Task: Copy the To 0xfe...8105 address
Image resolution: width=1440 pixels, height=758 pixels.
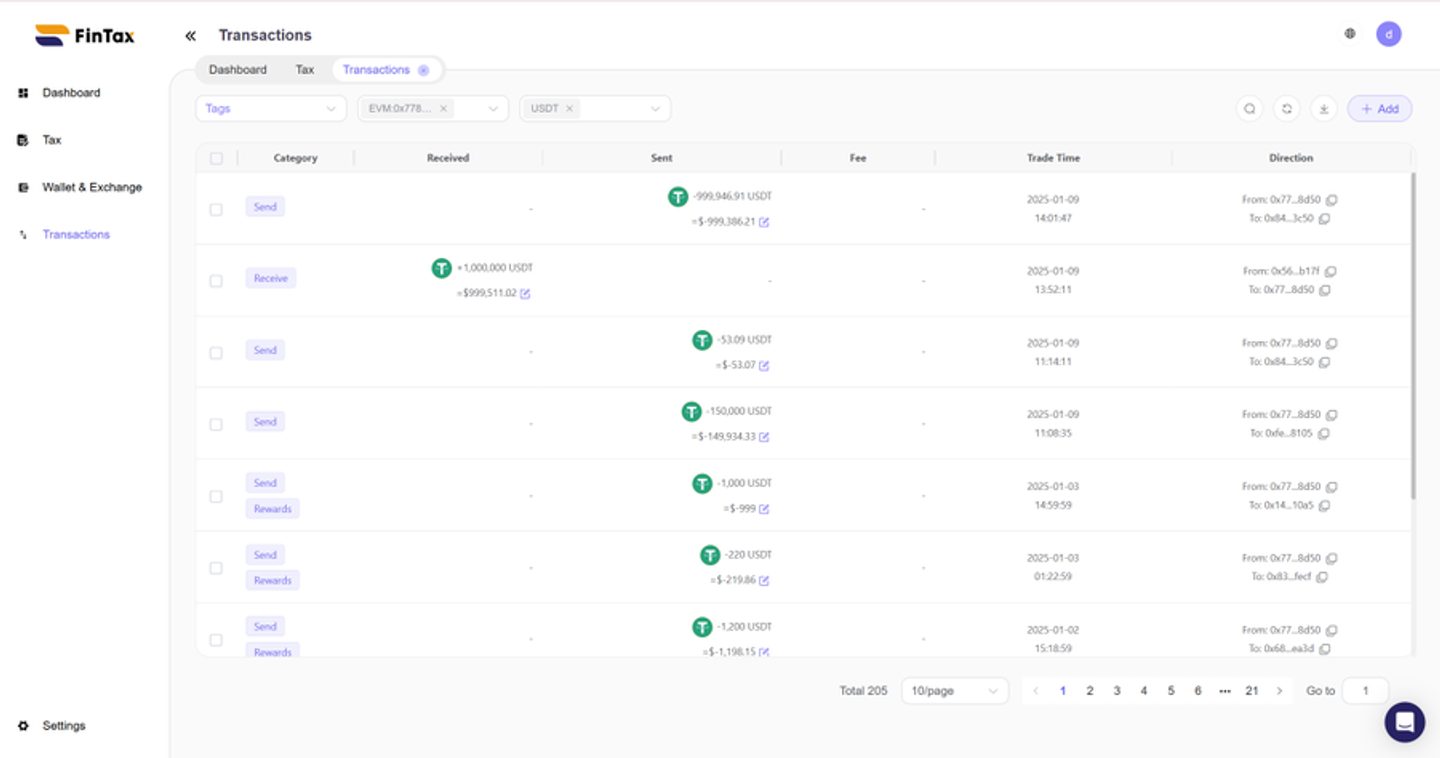Action: click(1324, 434)
